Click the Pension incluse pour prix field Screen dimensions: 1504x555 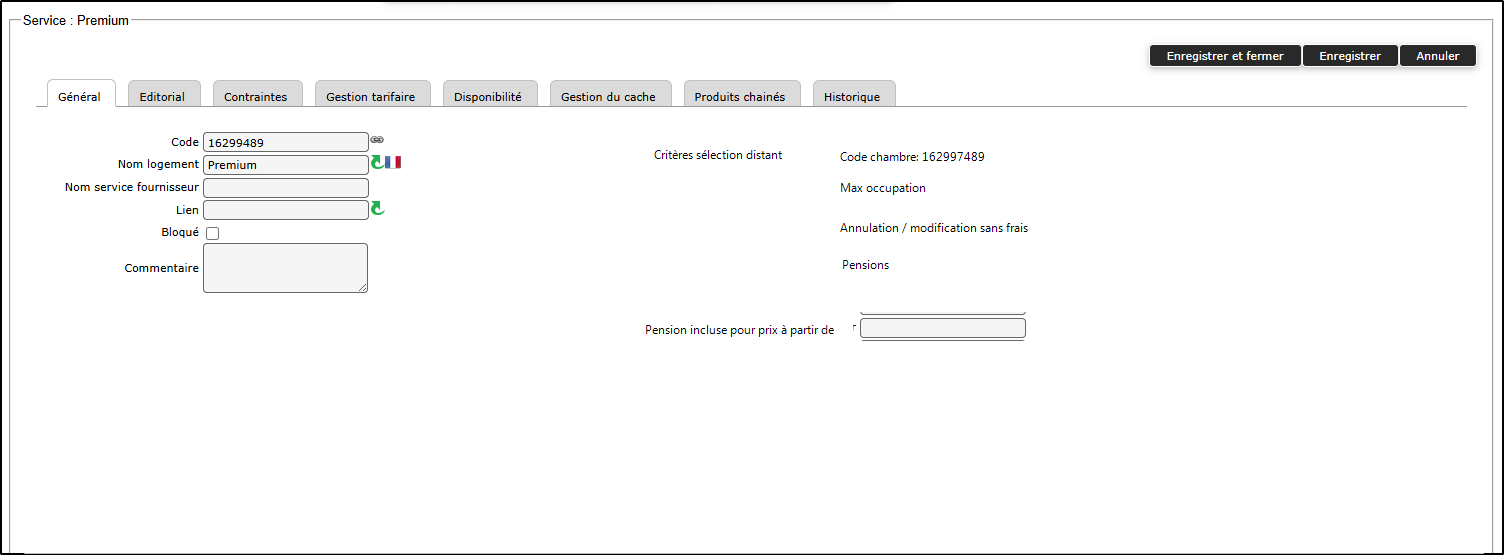tap(942, 328)
